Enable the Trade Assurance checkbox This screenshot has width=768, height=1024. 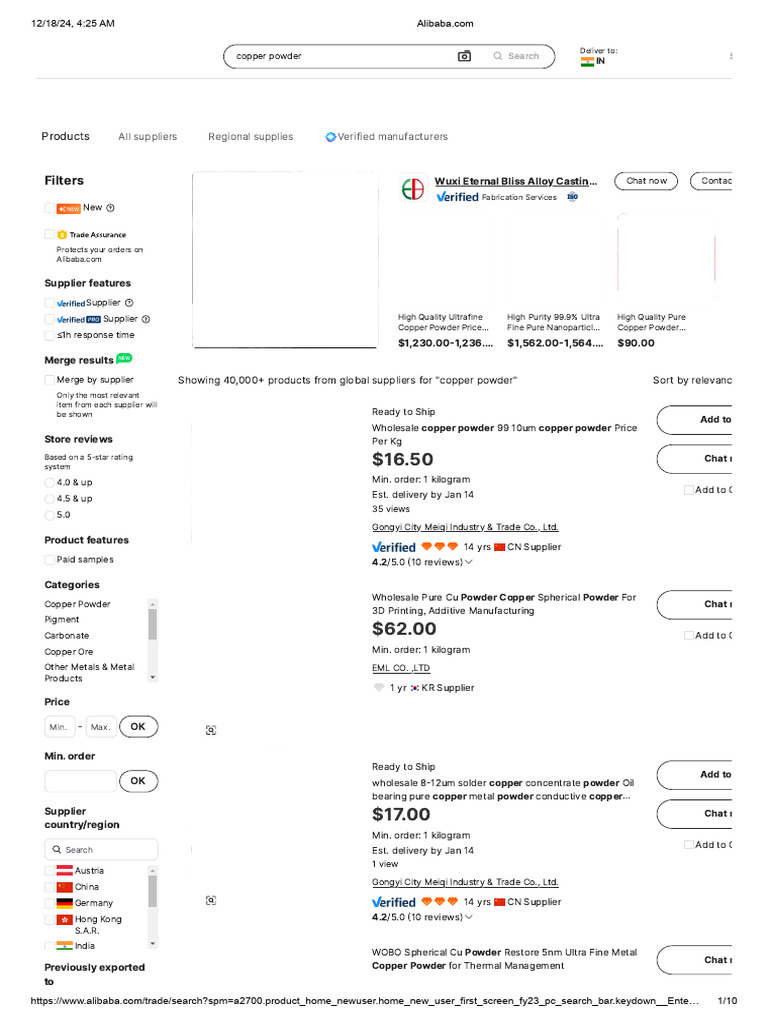coord(50,234)
